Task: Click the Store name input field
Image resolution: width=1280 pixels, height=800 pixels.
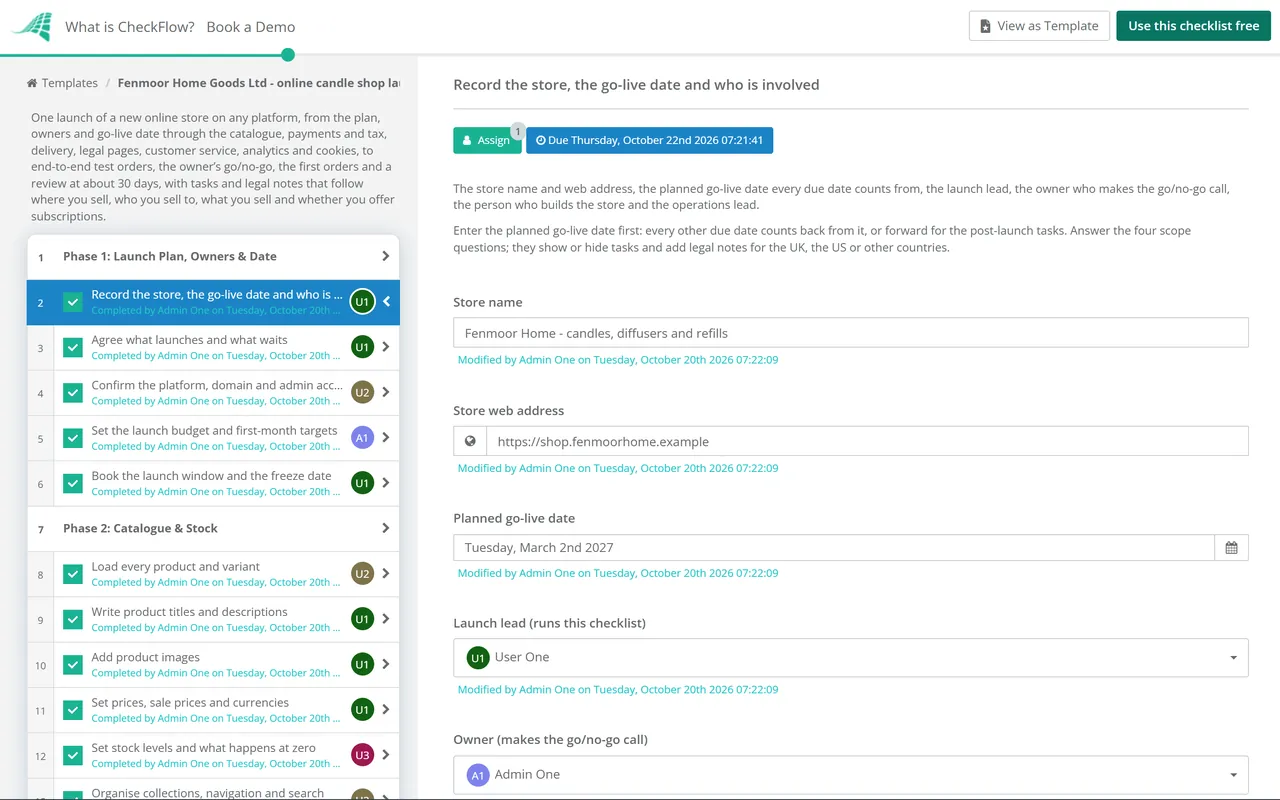Action: tap(851, 333)
